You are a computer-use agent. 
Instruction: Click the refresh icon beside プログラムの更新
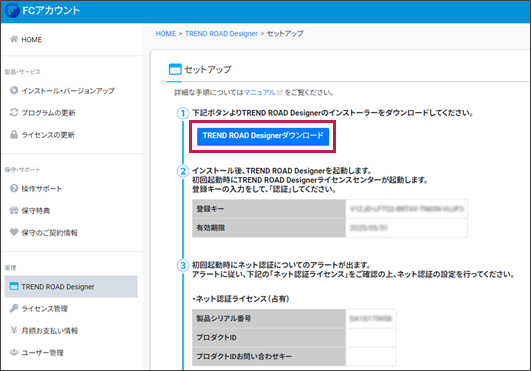pos(14,112)
